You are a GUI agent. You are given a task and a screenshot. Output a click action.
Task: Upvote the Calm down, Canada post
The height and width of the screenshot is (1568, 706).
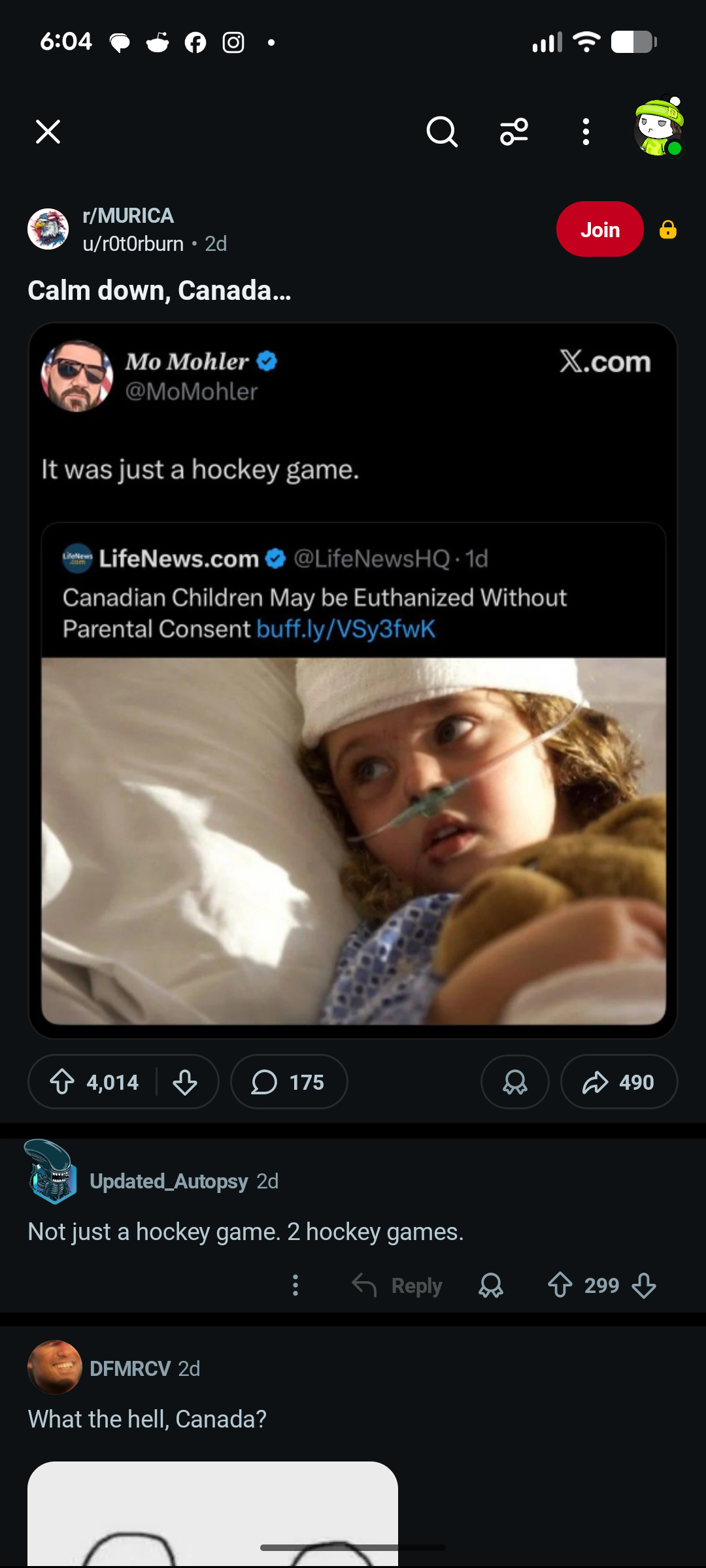click(63, 1082)
